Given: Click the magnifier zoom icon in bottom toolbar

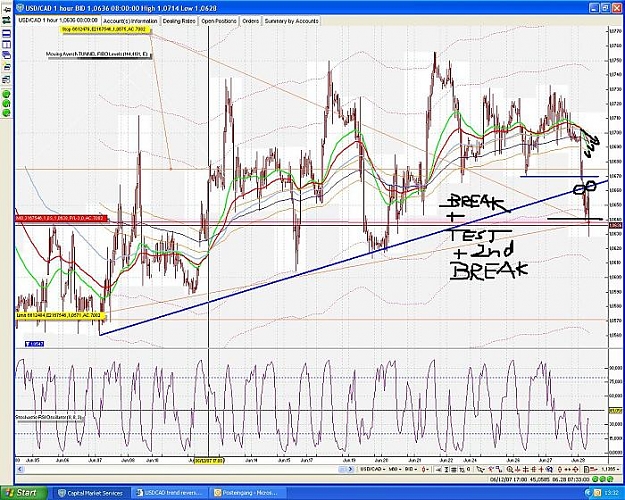Looking at the screenshot, I should pos(509,469).
